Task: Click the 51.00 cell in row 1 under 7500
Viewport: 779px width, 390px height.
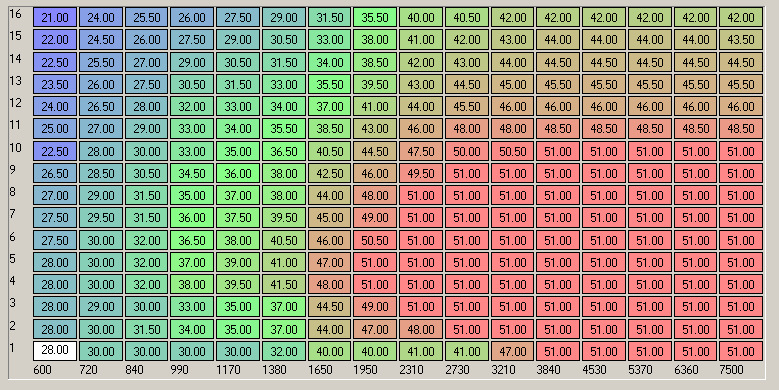Action: (741, 351)
